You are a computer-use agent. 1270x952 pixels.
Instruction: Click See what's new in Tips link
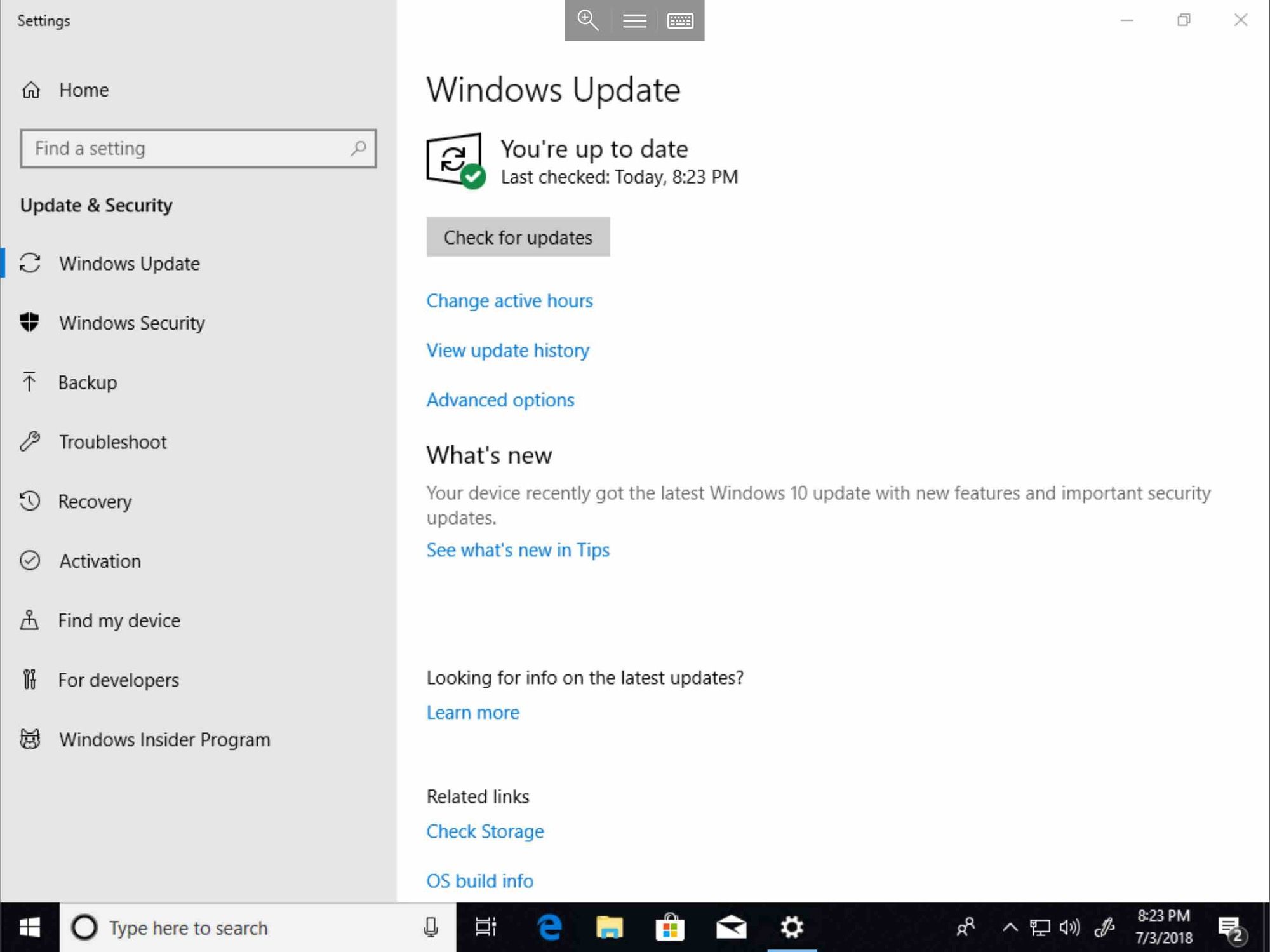click(518, 550)
